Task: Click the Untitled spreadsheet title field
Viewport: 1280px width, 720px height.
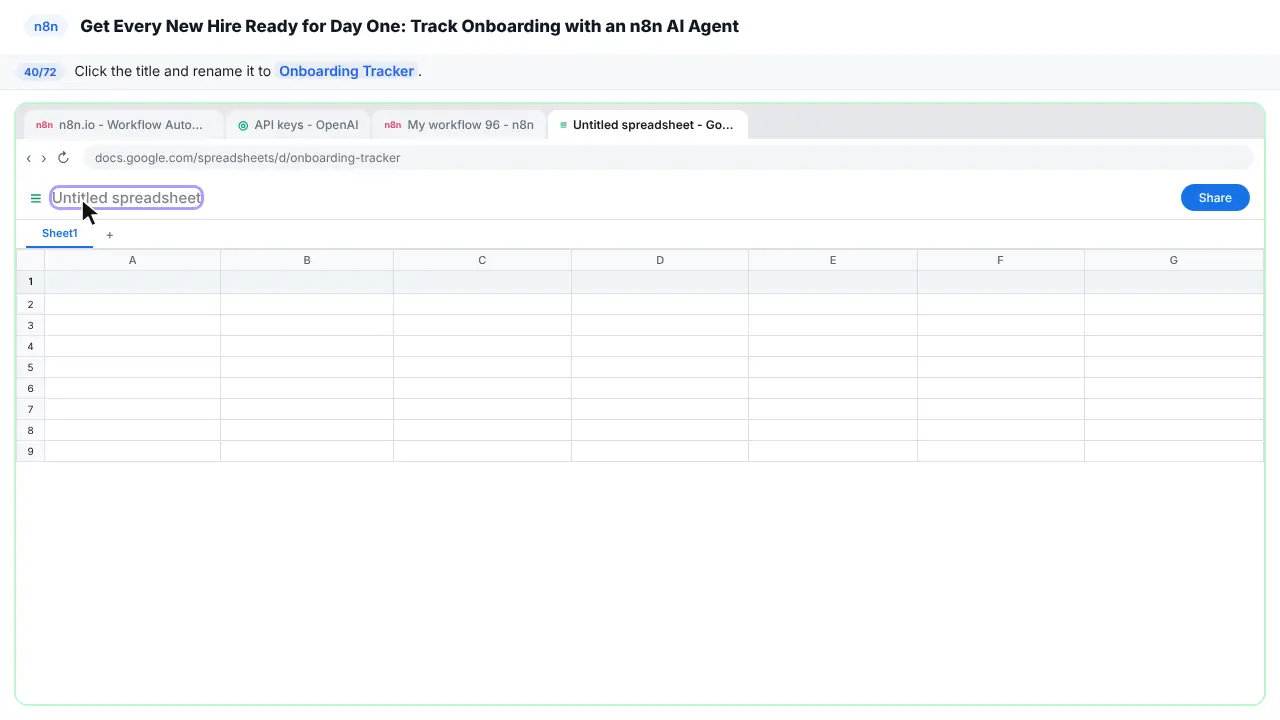Action: click(x=127, y=198)
